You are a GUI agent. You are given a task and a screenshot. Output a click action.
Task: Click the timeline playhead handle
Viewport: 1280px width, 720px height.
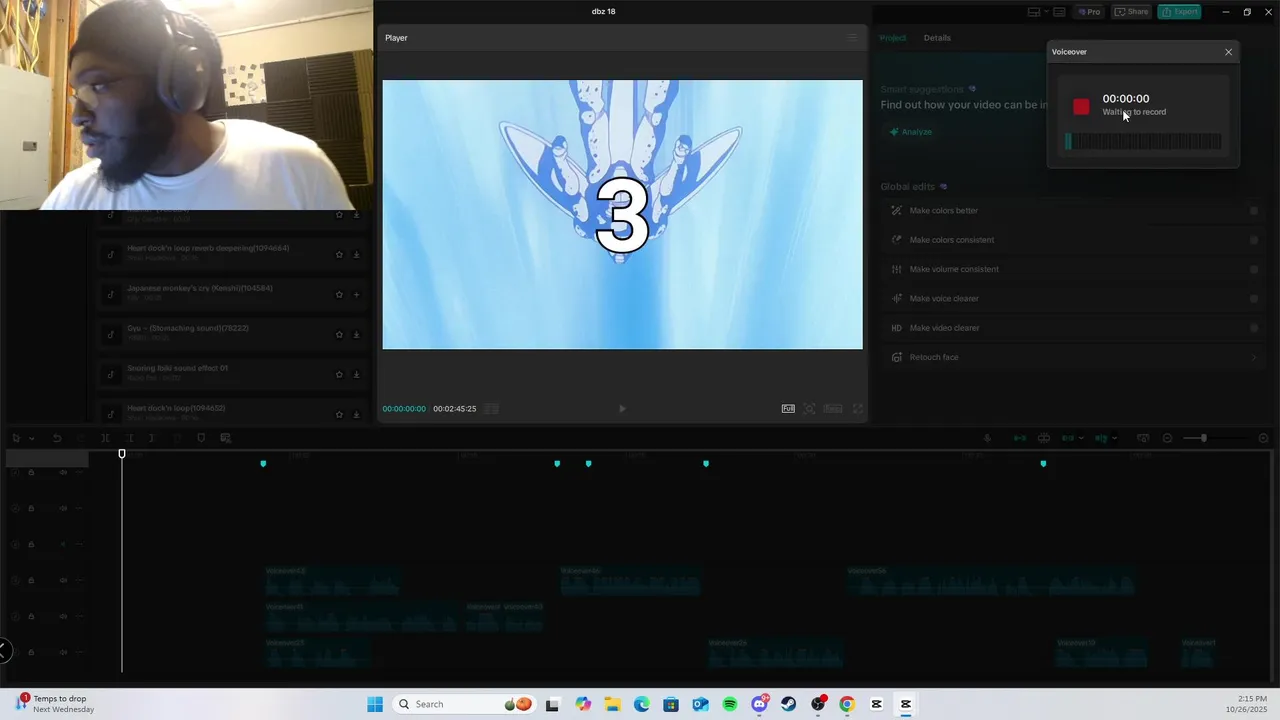tap(122, 454)
